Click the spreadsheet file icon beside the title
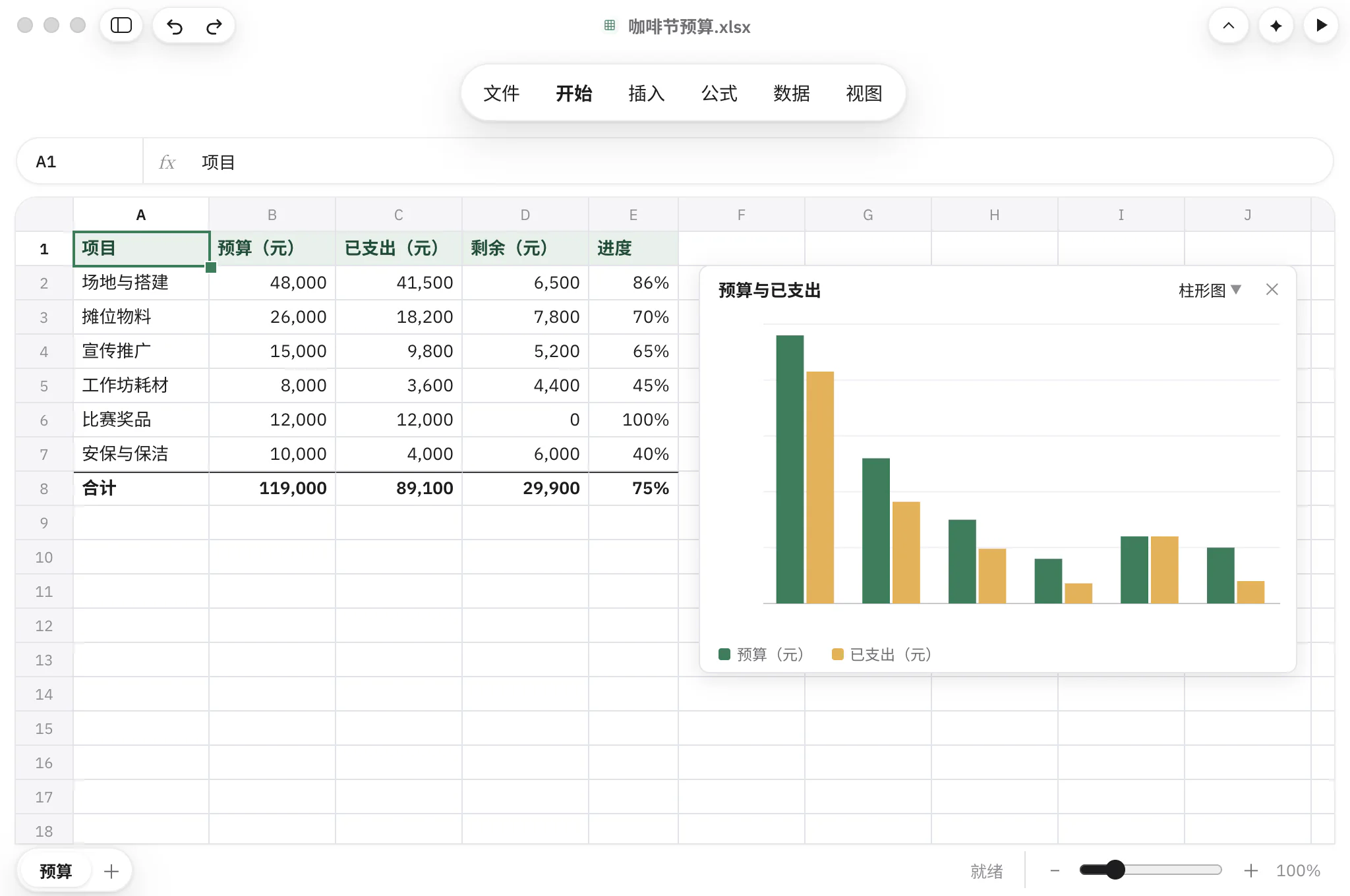The height and width of the screenshot is (896, 1350). click(x=610, y=26)
